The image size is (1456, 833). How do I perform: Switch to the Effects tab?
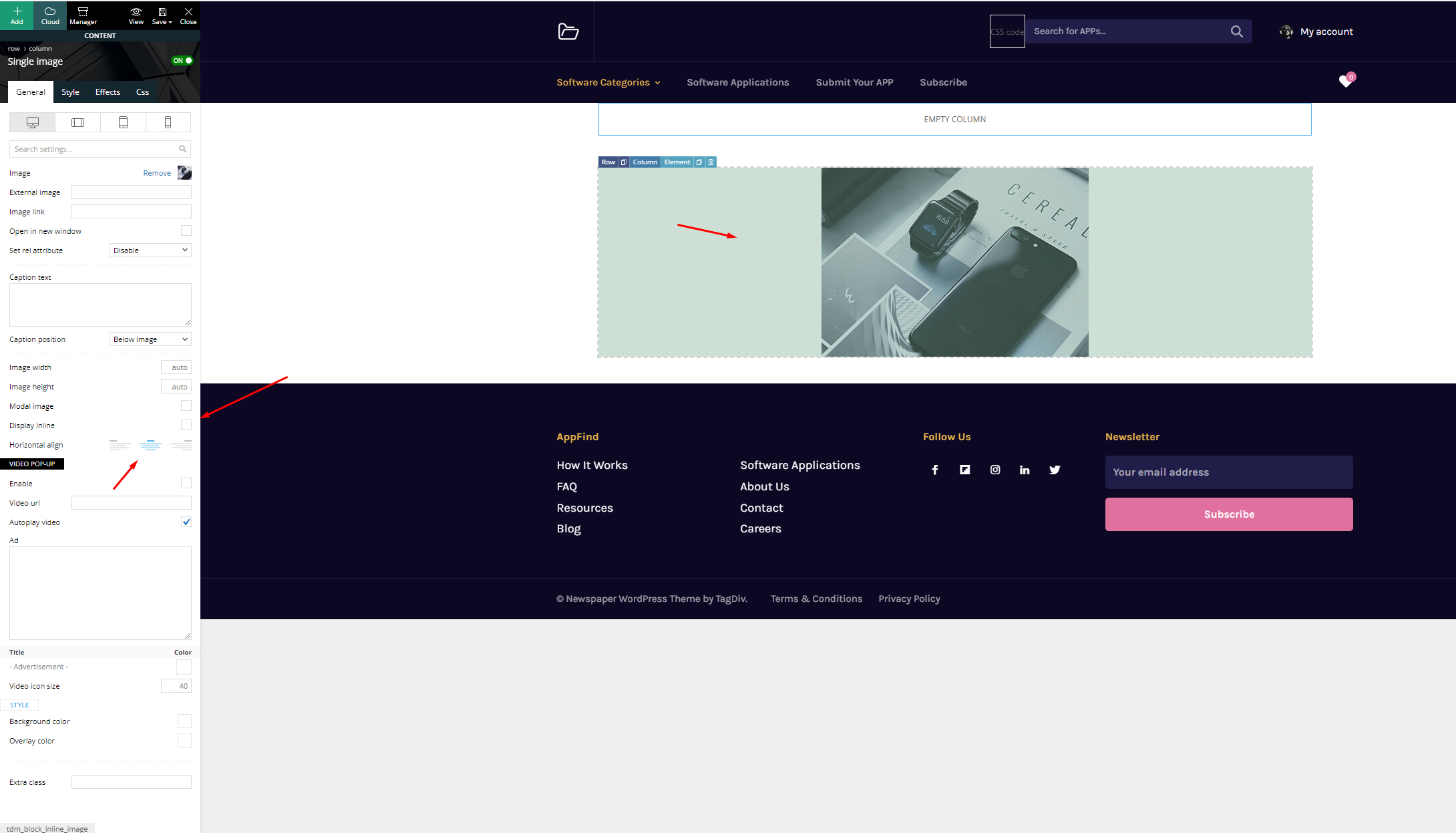108,92
